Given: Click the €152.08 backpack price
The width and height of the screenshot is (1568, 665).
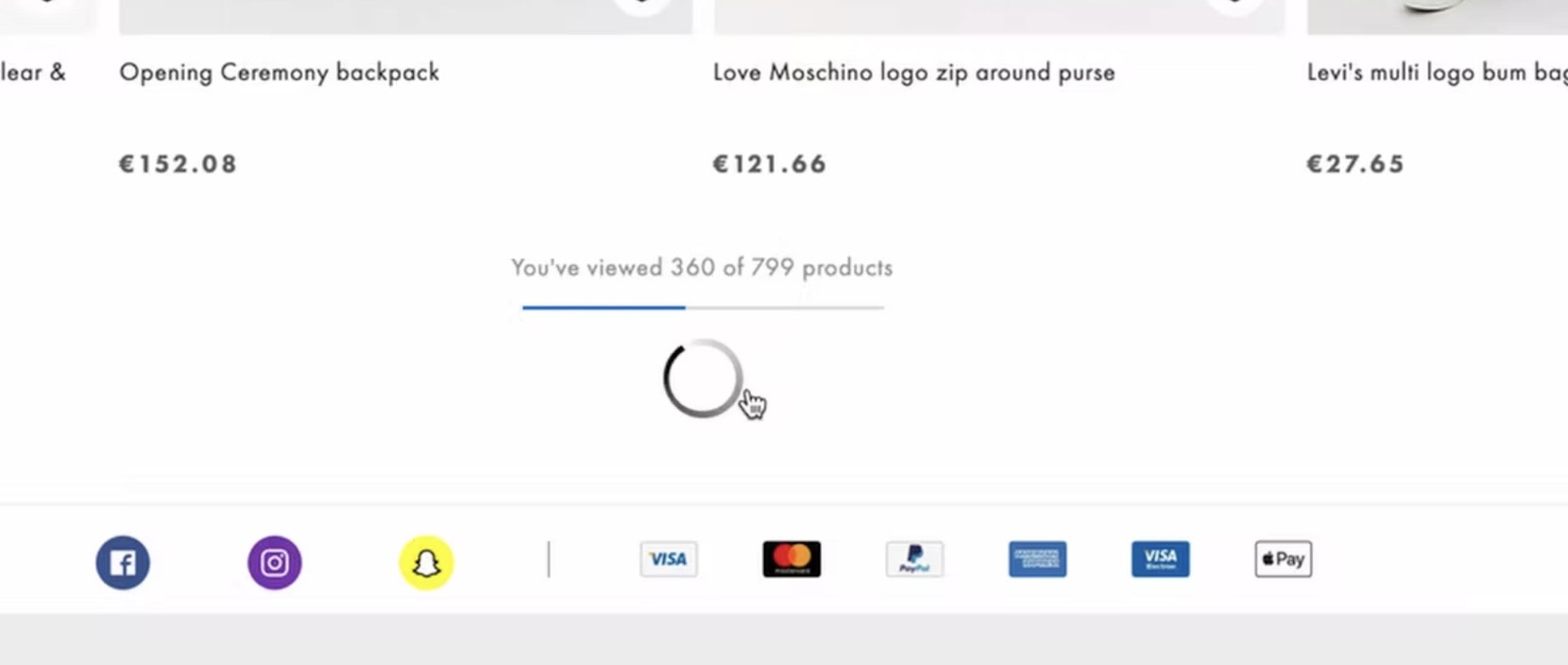Looking at the screenshot, I should 178,164.
